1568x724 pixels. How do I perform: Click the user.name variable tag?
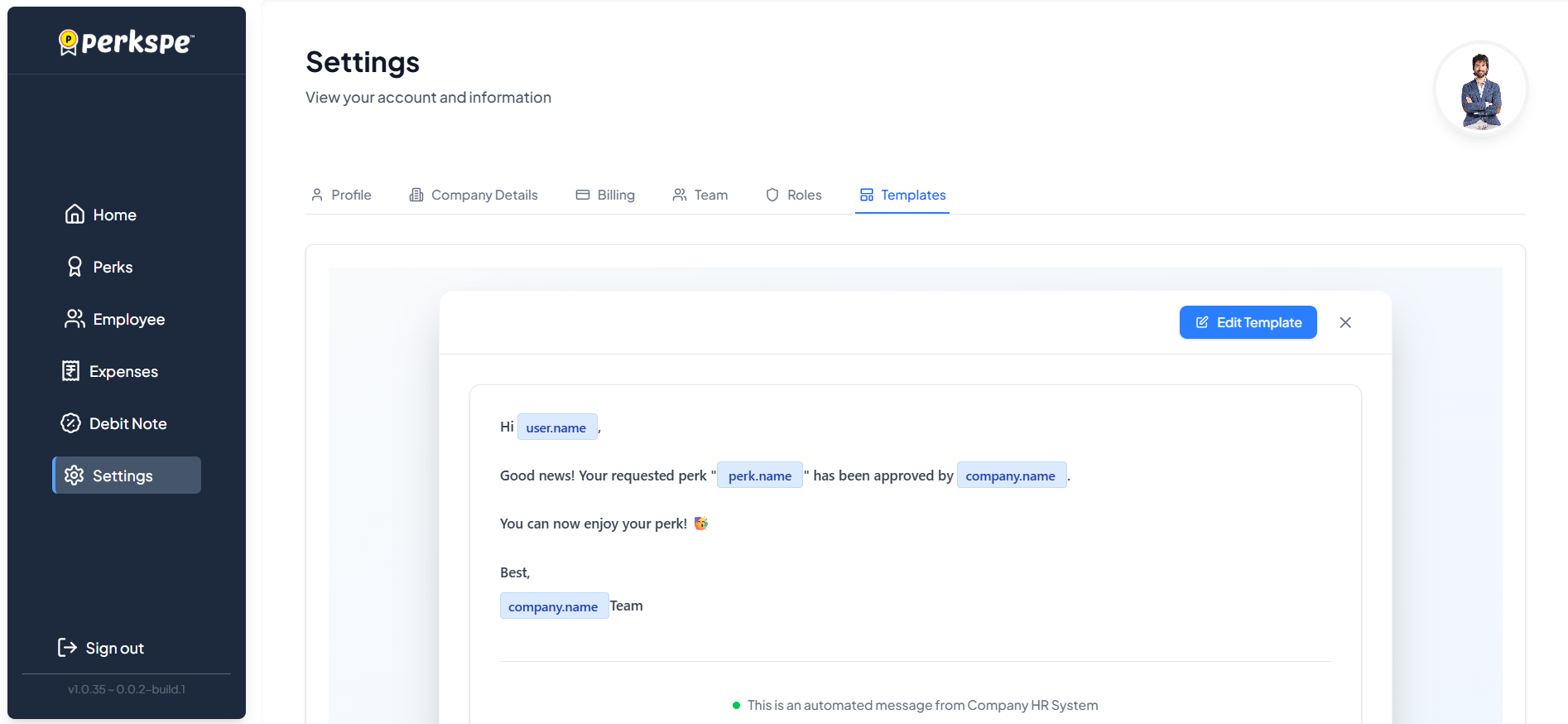click(x=556, y=427)
